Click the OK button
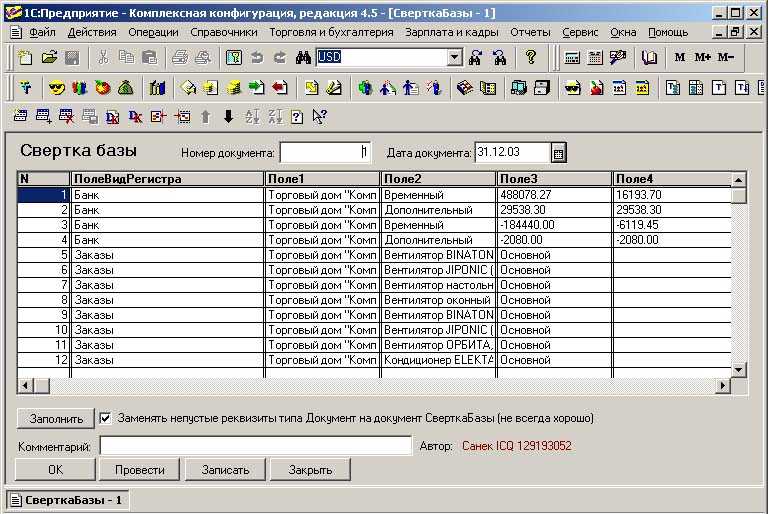This screenshot has height=514, width=768. (55, 470)
